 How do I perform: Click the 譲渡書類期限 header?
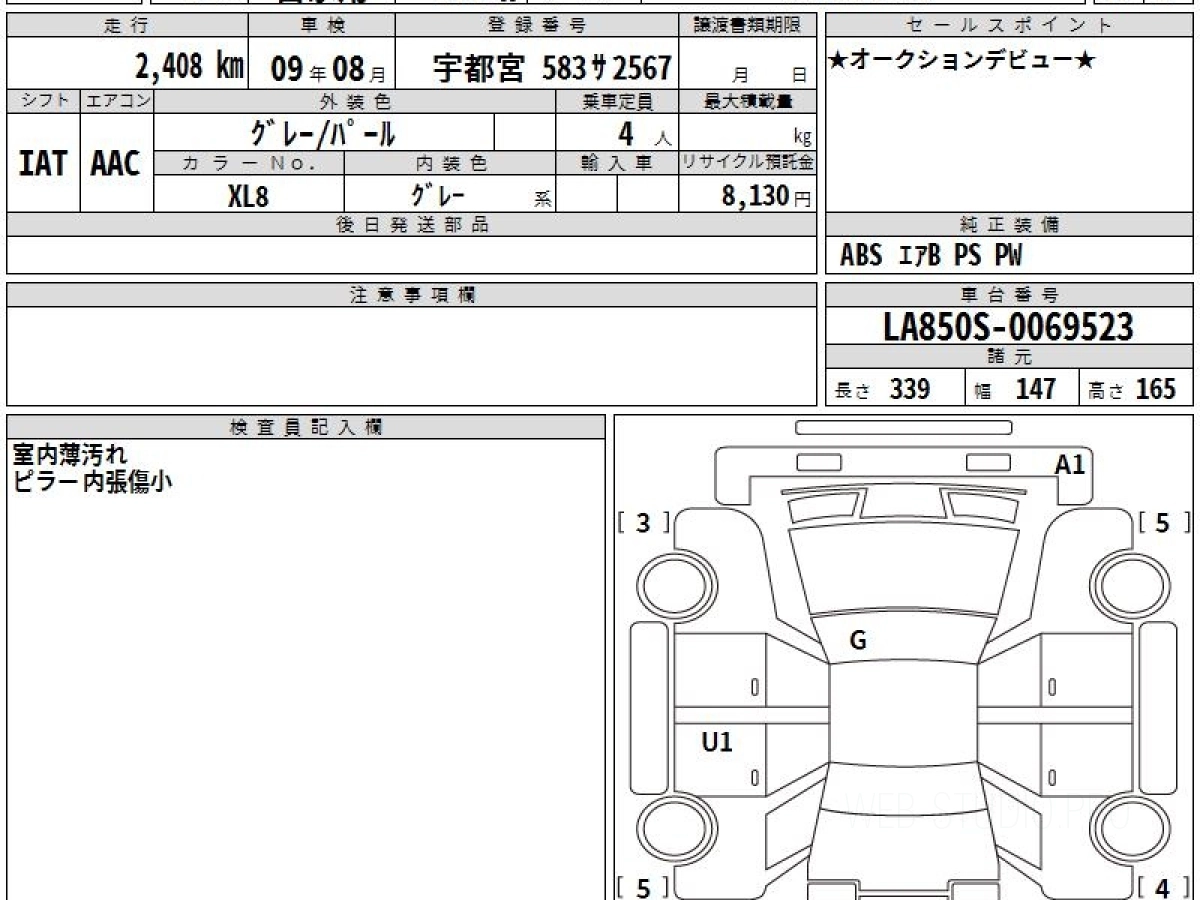pos(748,26)
